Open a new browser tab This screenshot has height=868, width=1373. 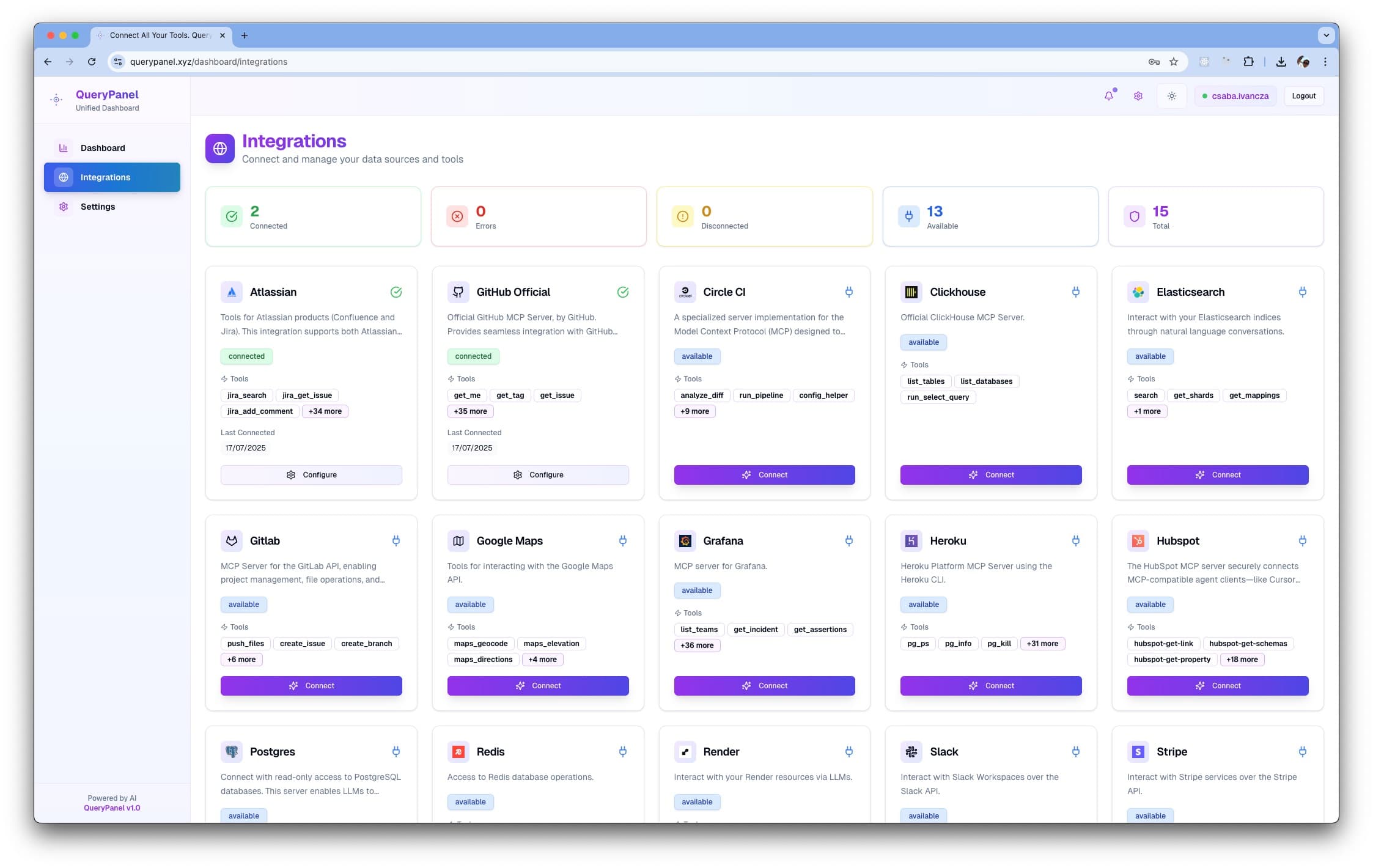tap(245, 35)
